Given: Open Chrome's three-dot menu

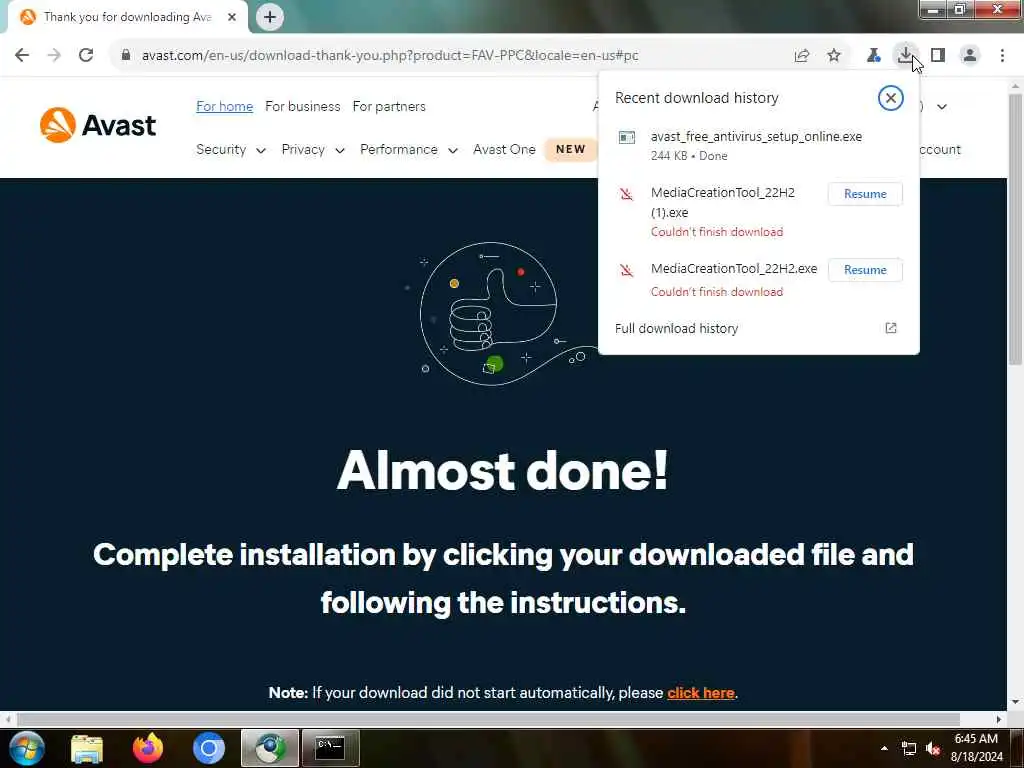Looking at the screenshot, I should (x=1002, y=56).
